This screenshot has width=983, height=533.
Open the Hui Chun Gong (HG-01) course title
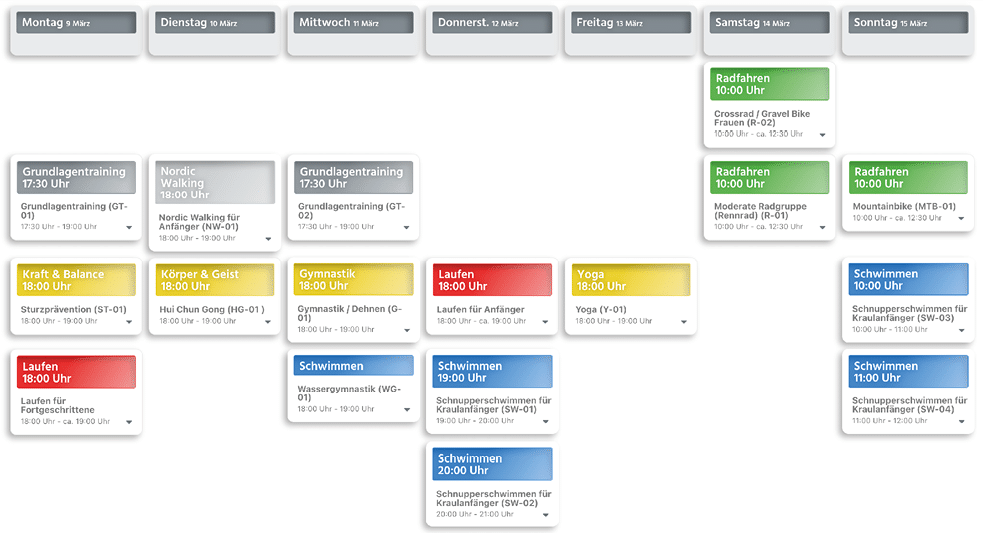pyautogui.click(x=212, y=310)
